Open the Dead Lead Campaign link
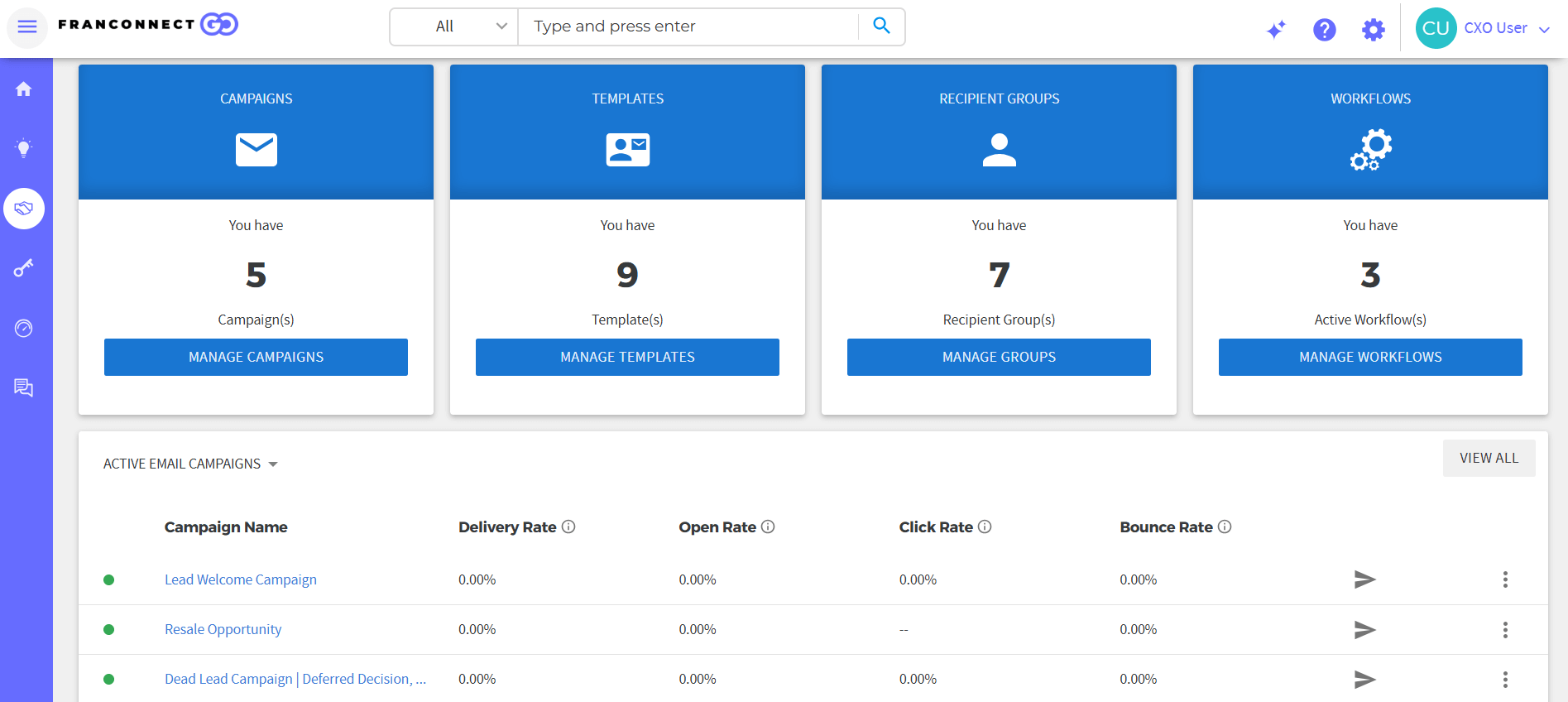 [295, 679]
